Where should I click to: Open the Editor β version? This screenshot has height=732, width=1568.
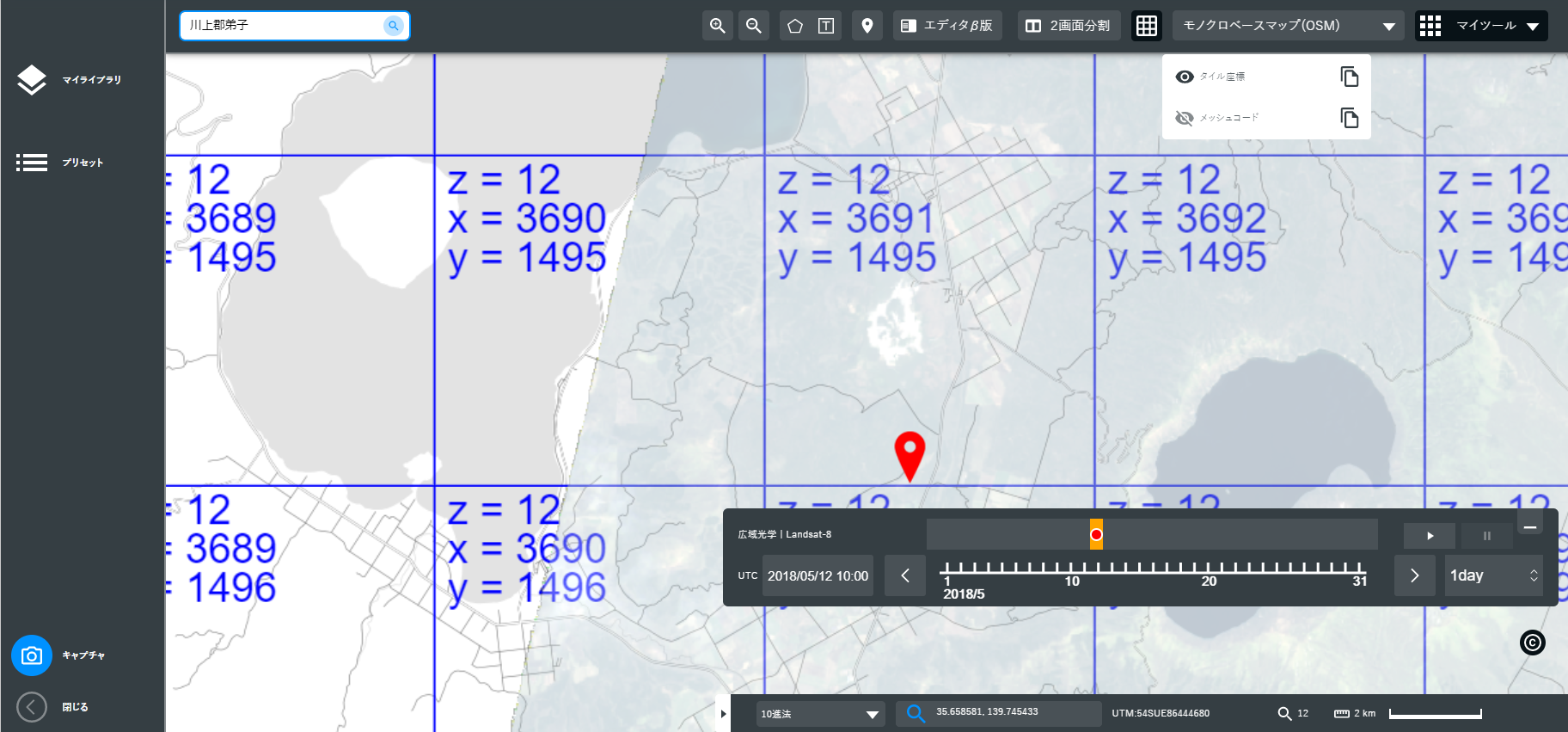click(947, 26)
